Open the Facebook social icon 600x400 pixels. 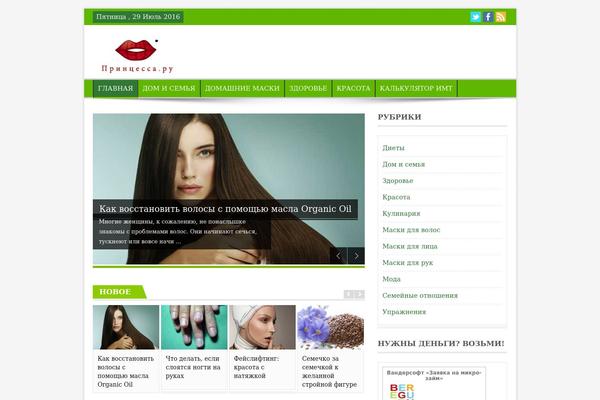(488, 17)
